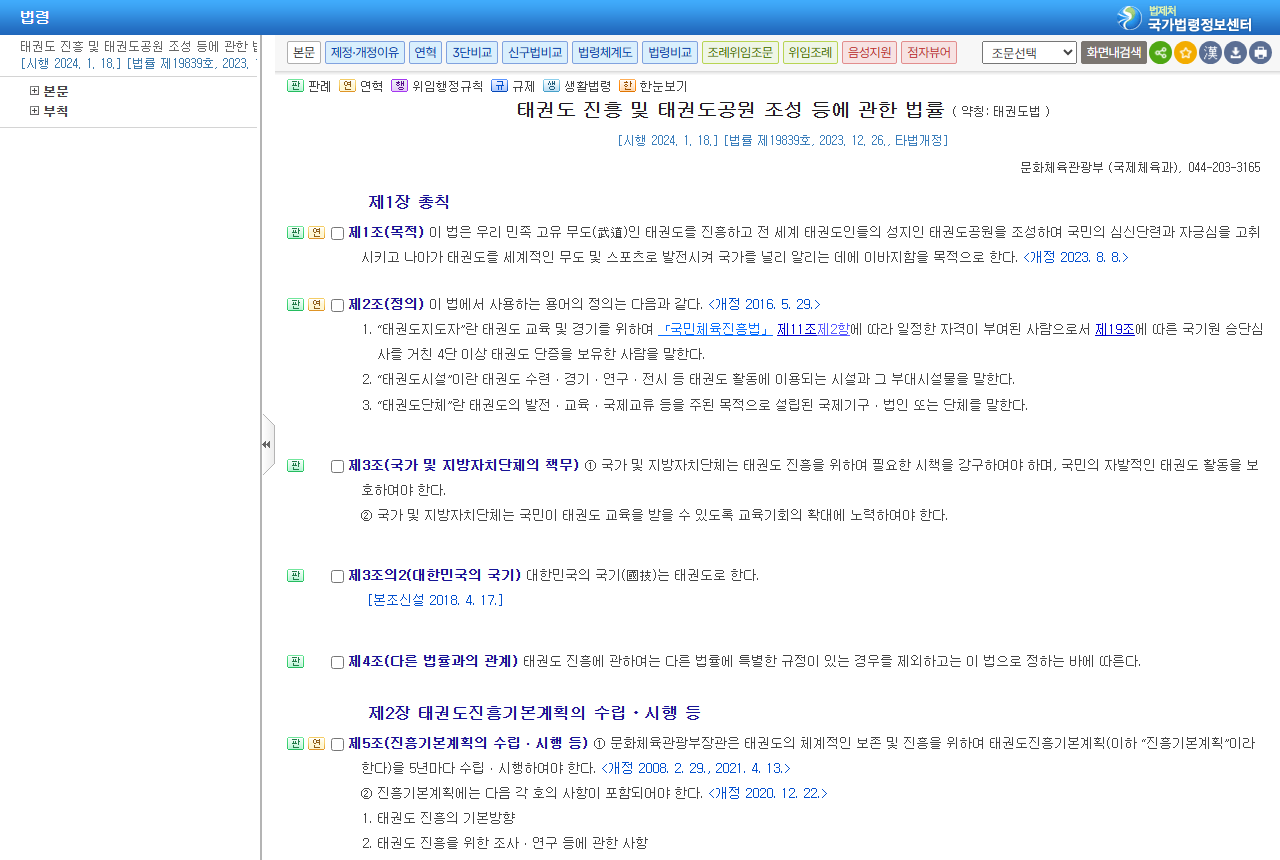Click the 판 case-law icon beside 제1조(목적)
Screen dimensions: 1280x860
tap(295, 233)
